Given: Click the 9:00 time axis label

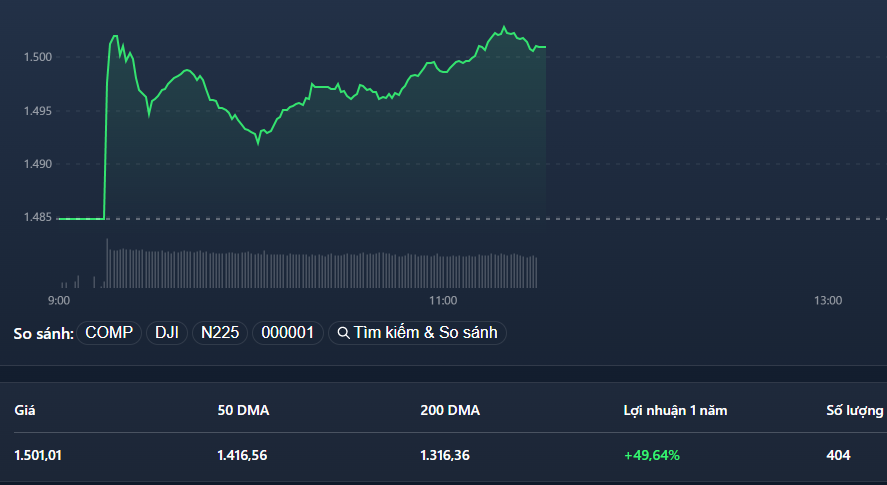Looking at the screenshot, I should pos(59,301).
